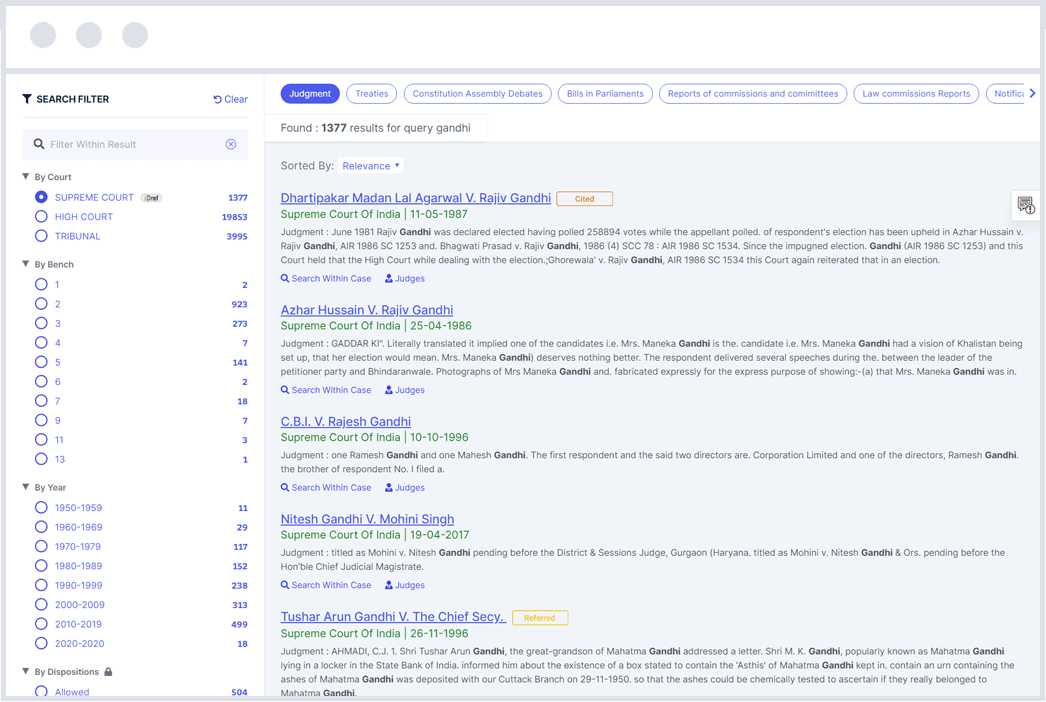The image size is (1046, 702).
Task: Collapse the By Year filter section
Action: pos(26,488)
